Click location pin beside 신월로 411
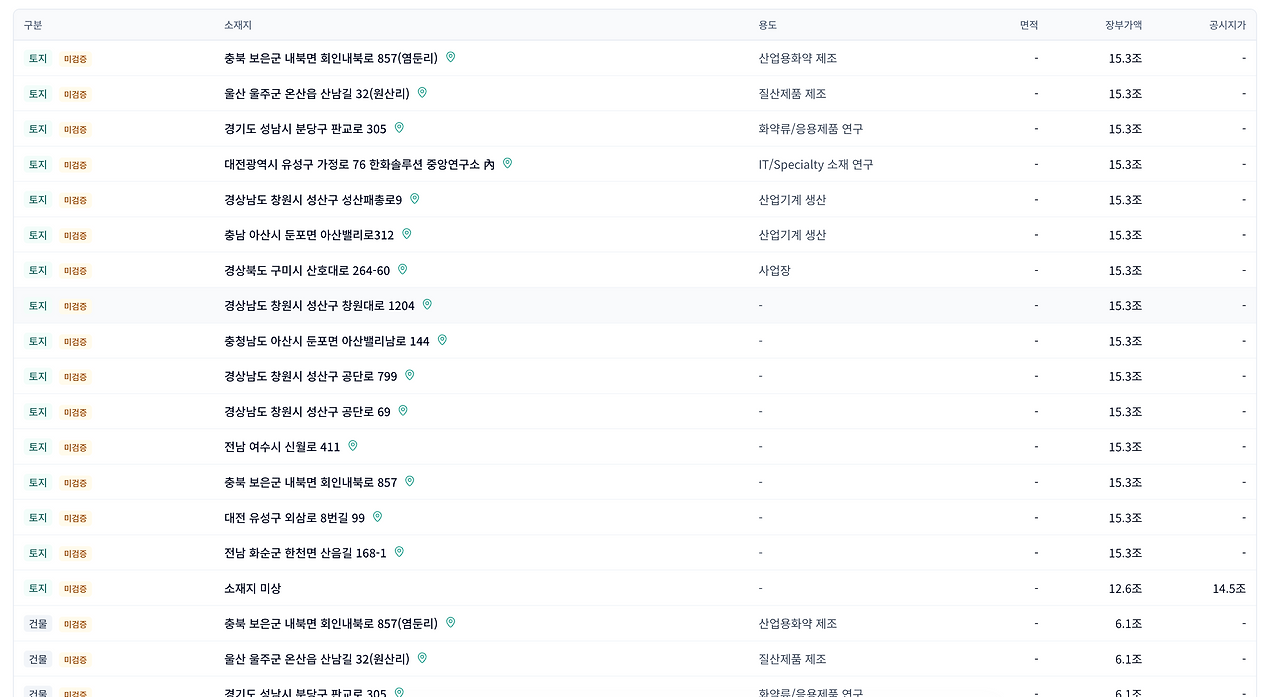Viewport: 1280px width, 697px height. point(352,446)
